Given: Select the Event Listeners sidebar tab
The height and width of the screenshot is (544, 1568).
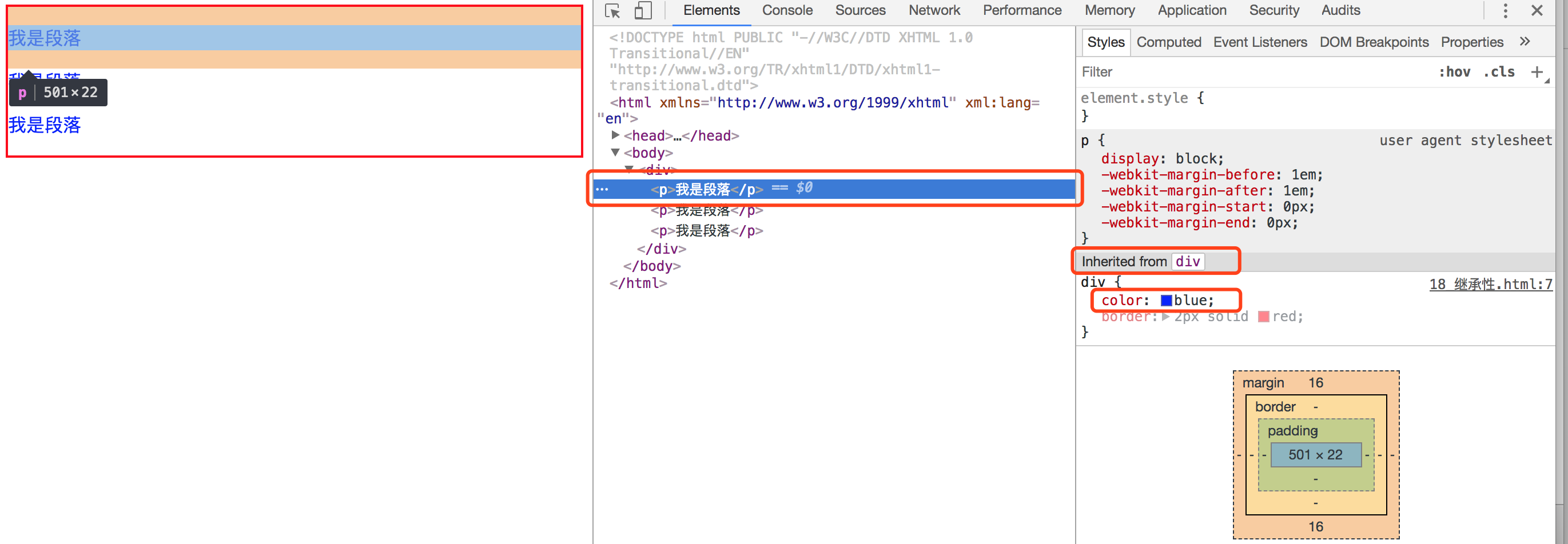Looking at the screenshot, I should (1260, 42).
